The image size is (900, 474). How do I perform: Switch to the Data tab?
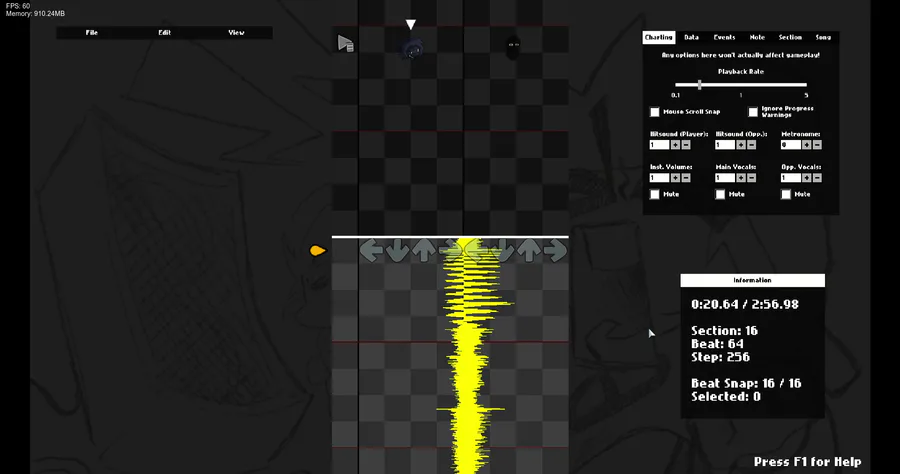[692, 37]
